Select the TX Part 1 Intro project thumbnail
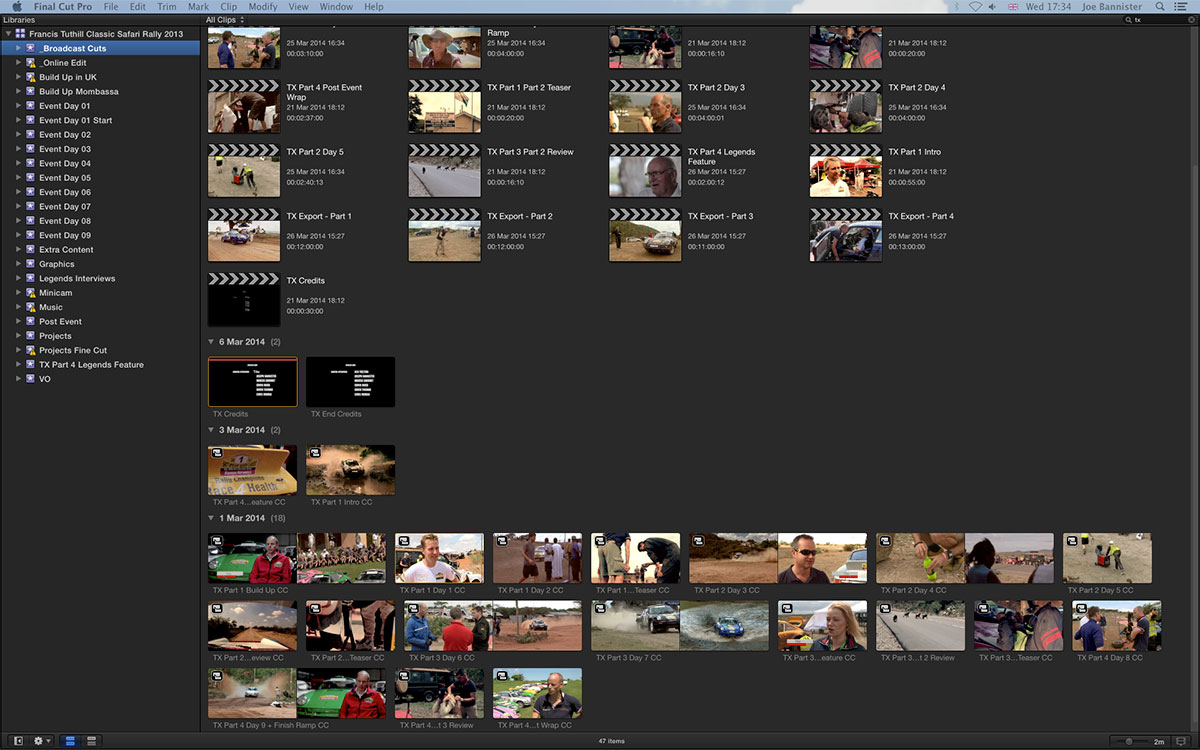 pyautogui.click(x=846, y=171)
